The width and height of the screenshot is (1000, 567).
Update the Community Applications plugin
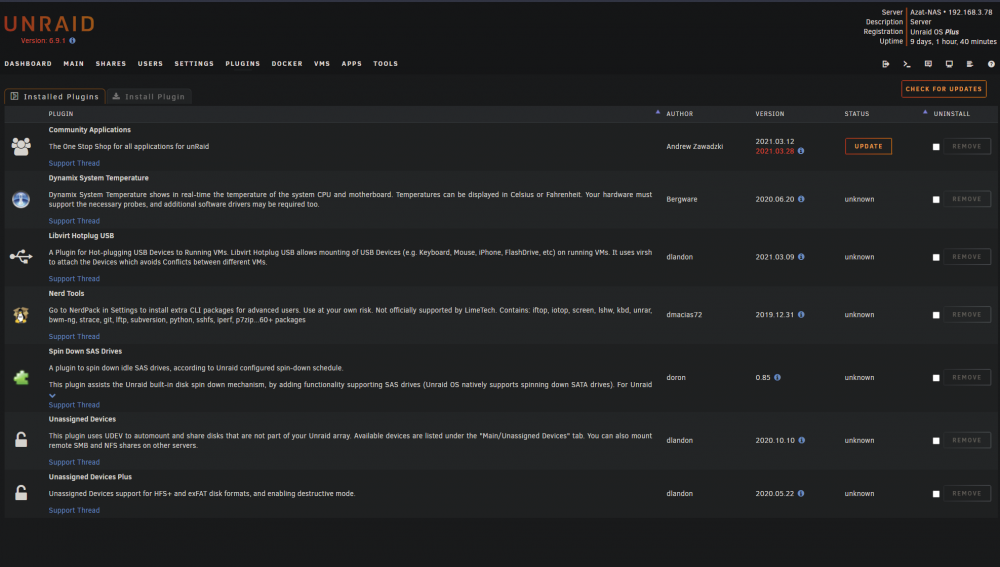(x=869, y=146)
